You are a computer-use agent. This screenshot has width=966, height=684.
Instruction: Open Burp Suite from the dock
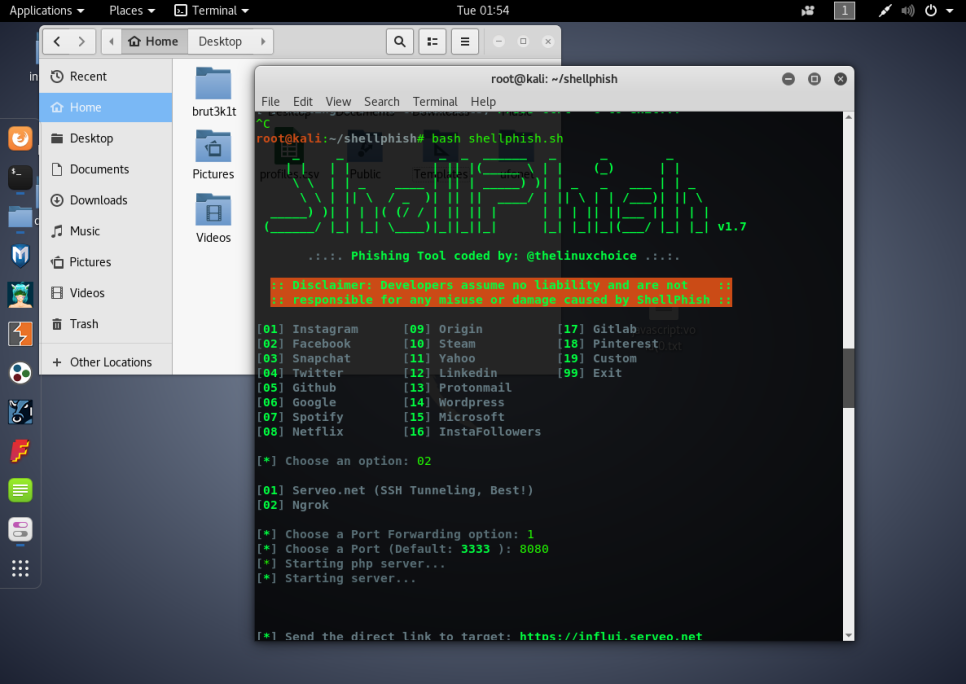click(x=20, y=334)
